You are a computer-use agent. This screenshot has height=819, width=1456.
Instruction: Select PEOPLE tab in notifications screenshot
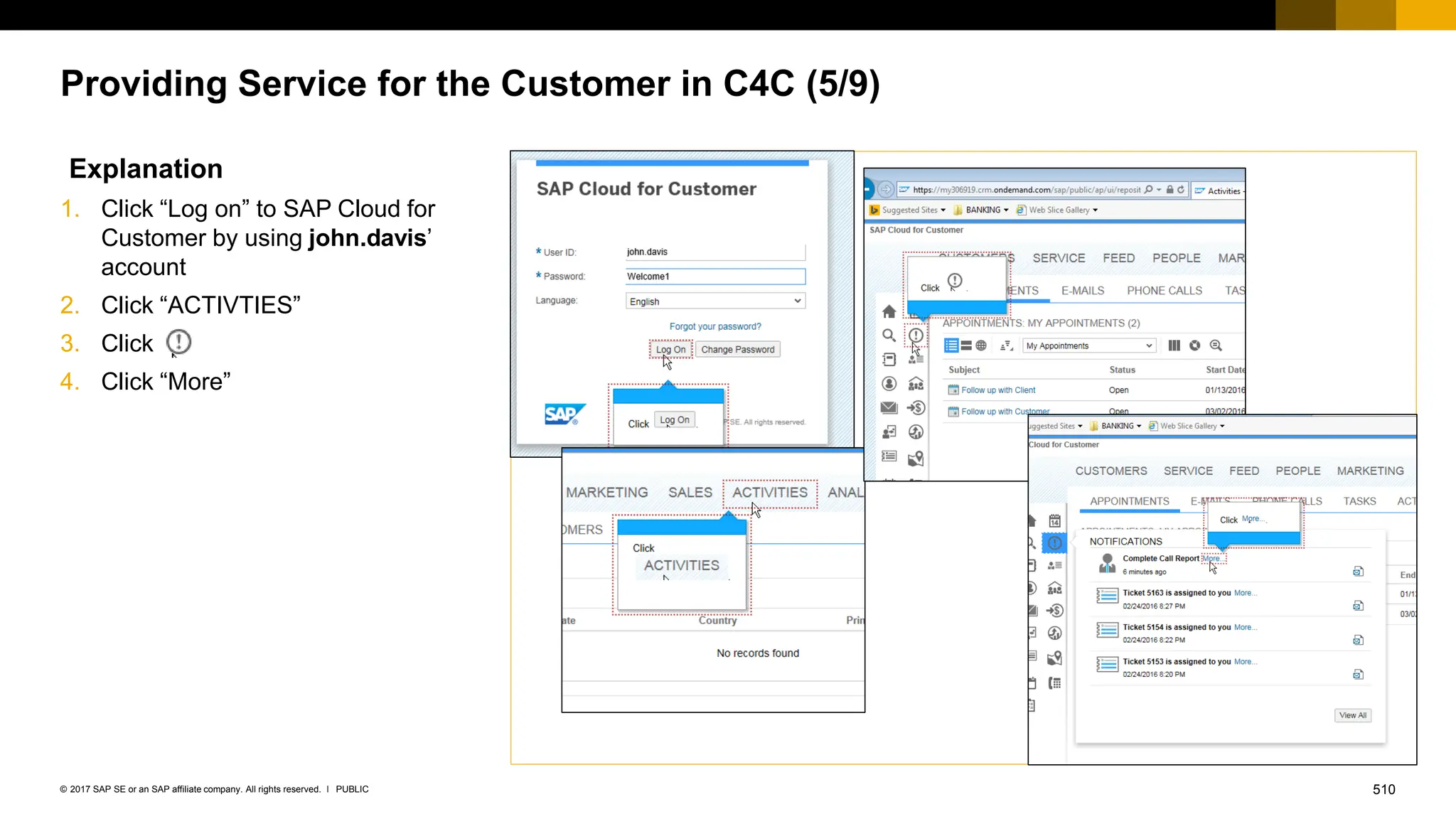(x=1297, y=471)
